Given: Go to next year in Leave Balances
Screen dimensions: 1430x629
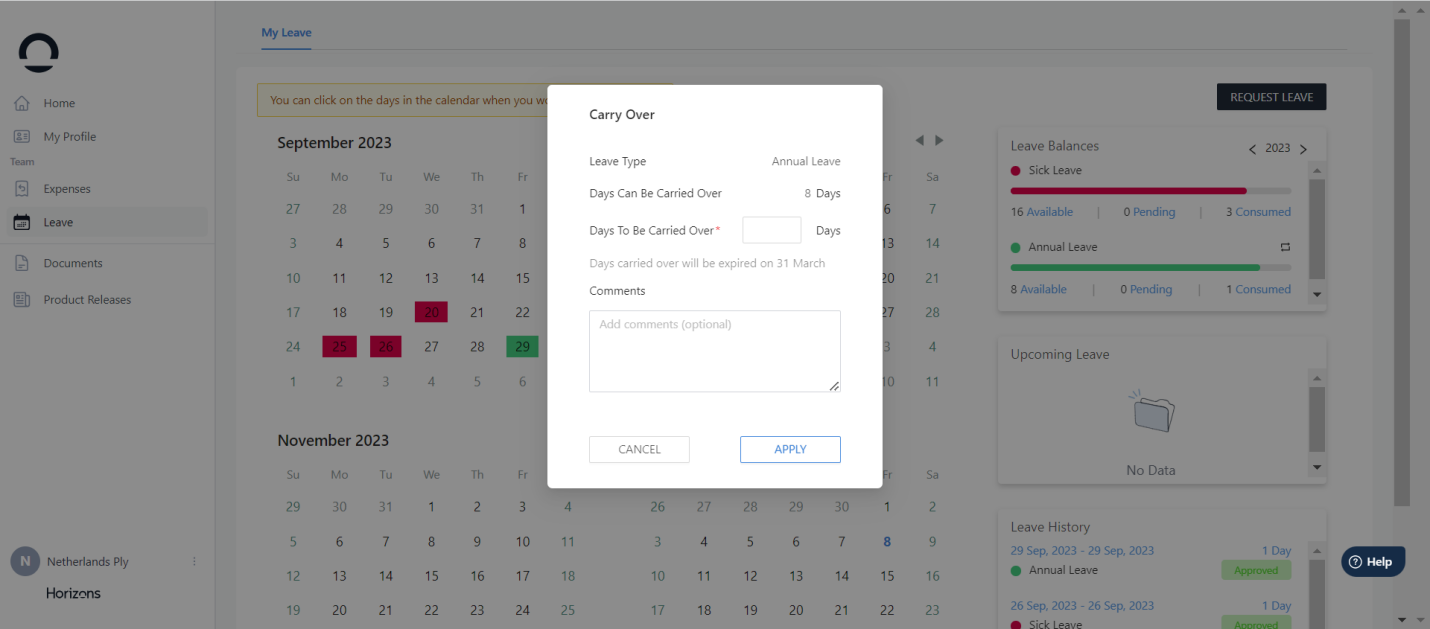Looking at the screenshot, I should [1303, 149].
